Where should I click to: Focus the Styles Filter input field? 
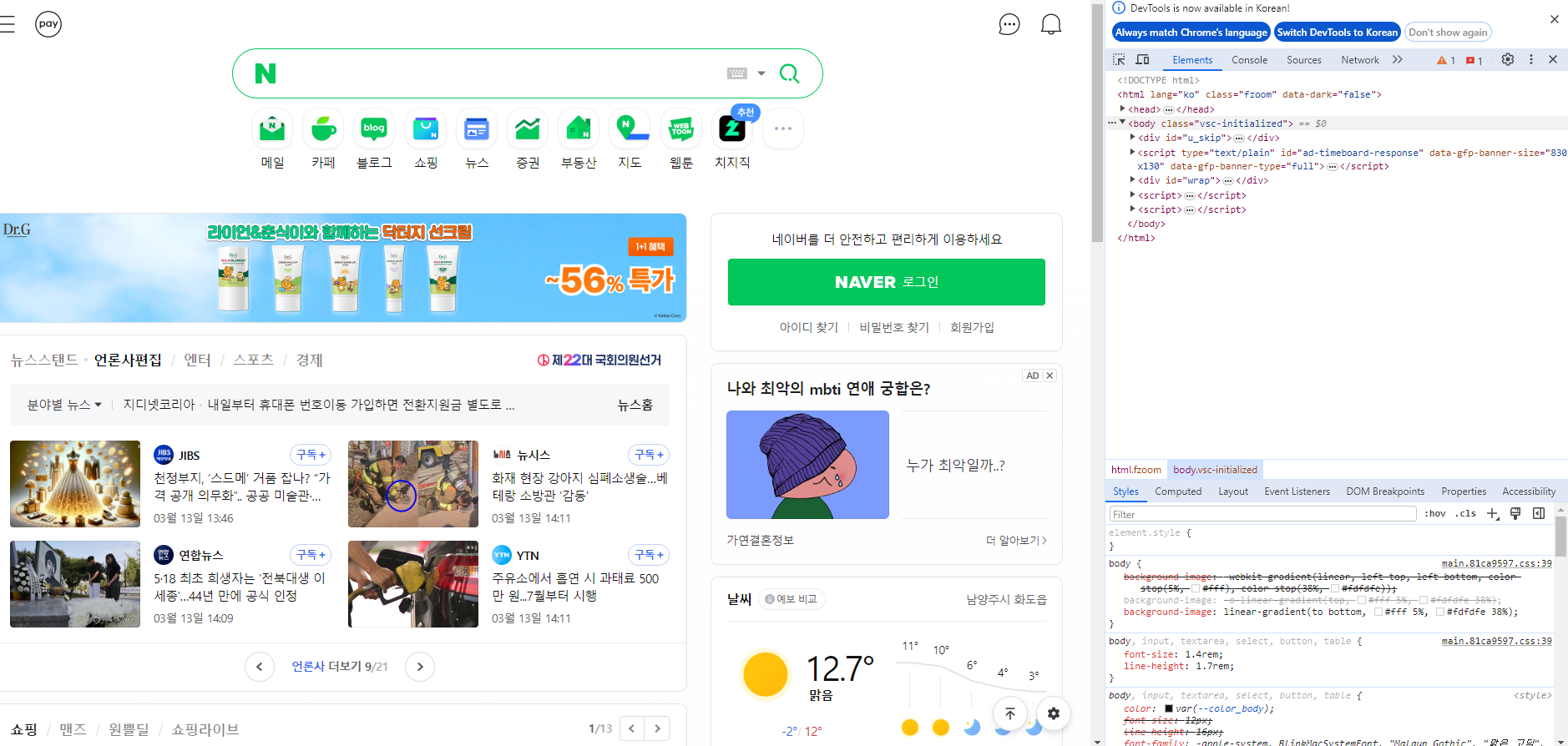click(x=1262, y=514)
